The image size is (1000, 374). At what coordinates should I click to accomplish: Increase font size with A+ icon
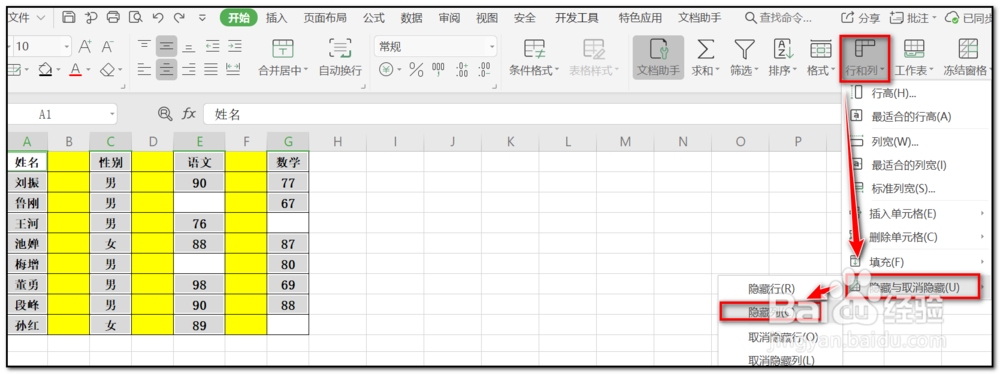click(x=85, y=46)
